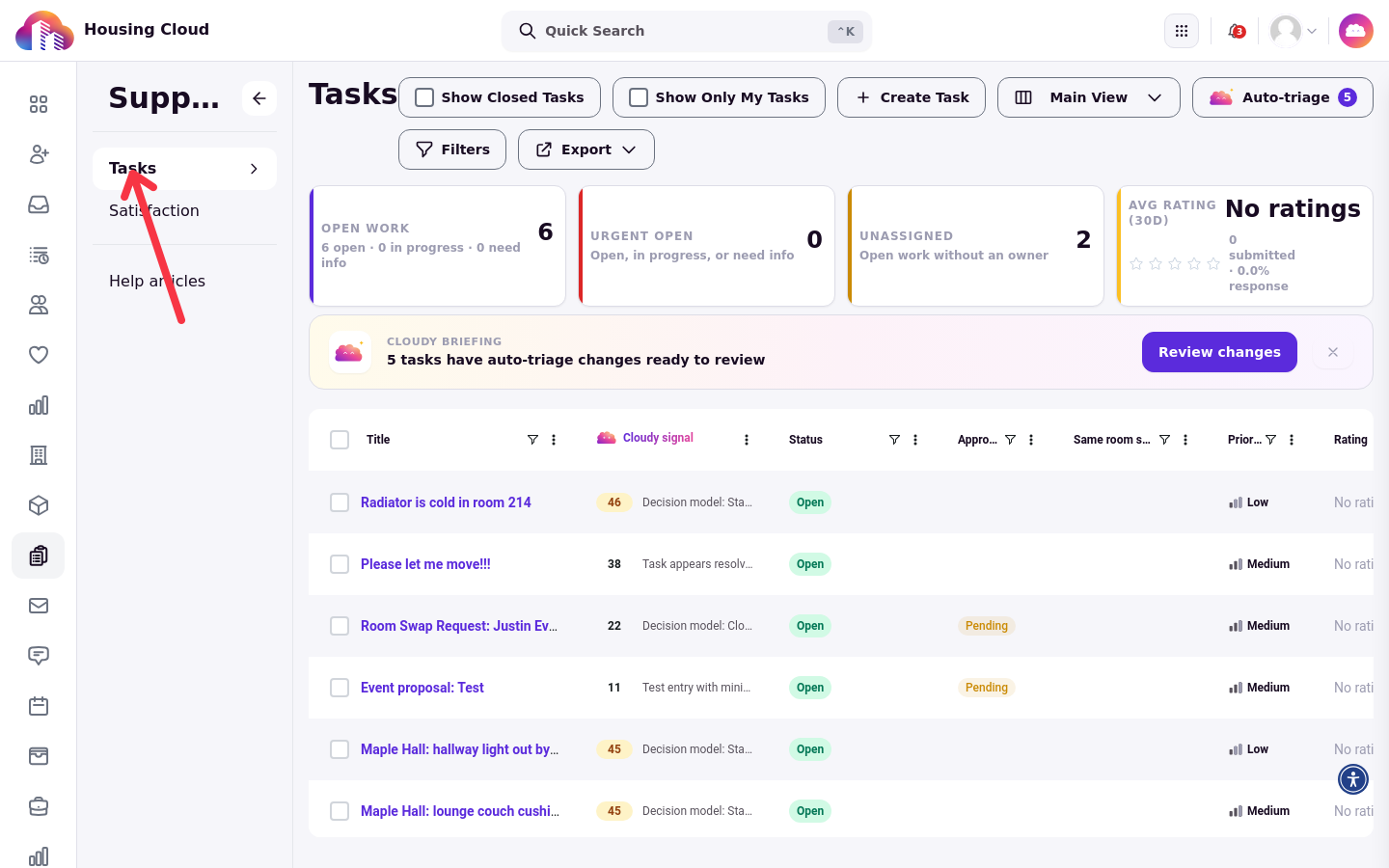Open the calendar icon in sidebar

39,706
